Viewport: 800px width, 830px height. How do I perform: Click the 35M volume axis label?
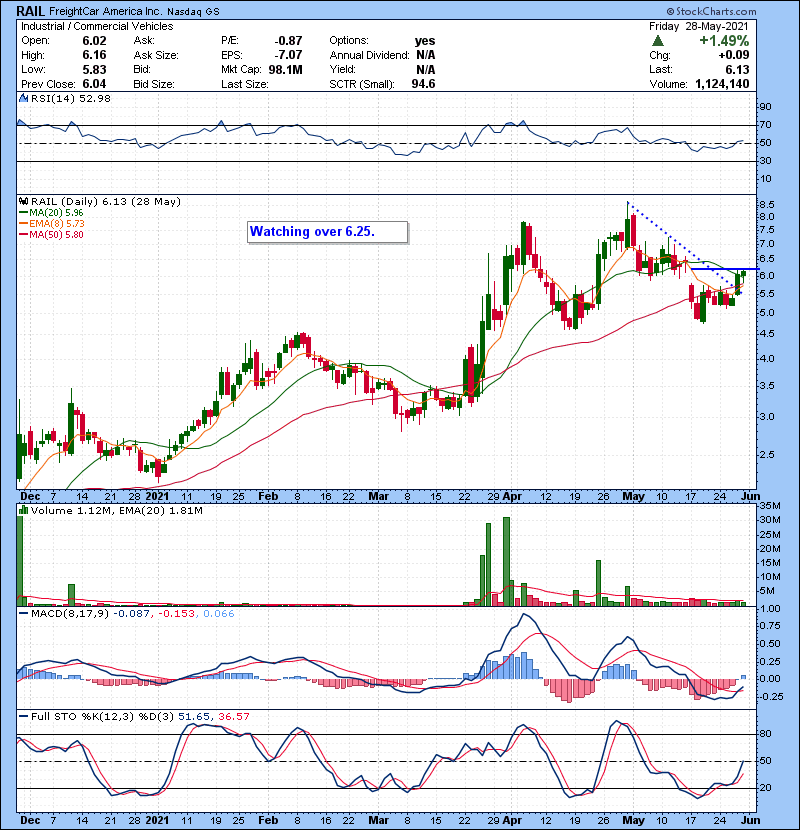point(770,506)
